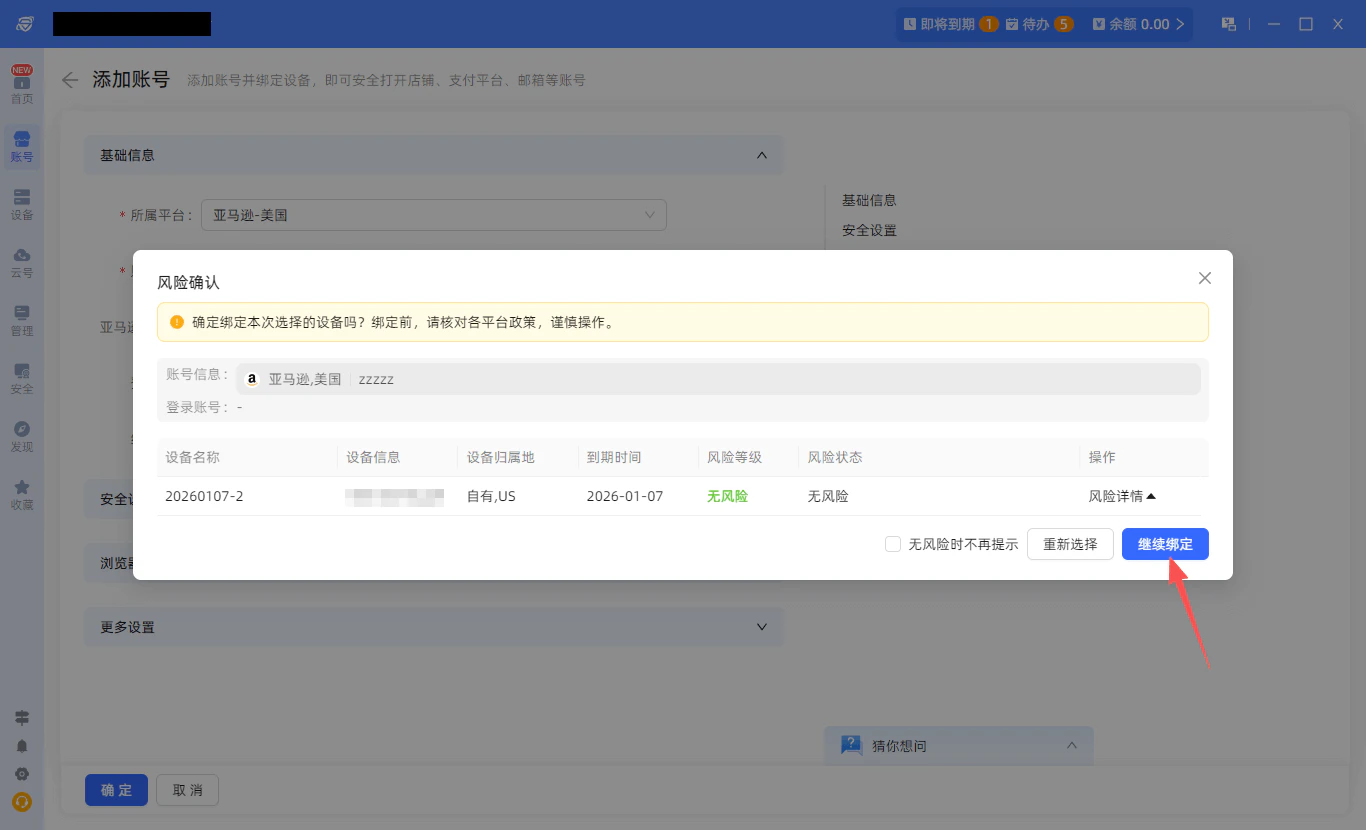Click the orange badge 5 next to 待办
The image size is (1366, 830).
click(x=1064, y=24)
